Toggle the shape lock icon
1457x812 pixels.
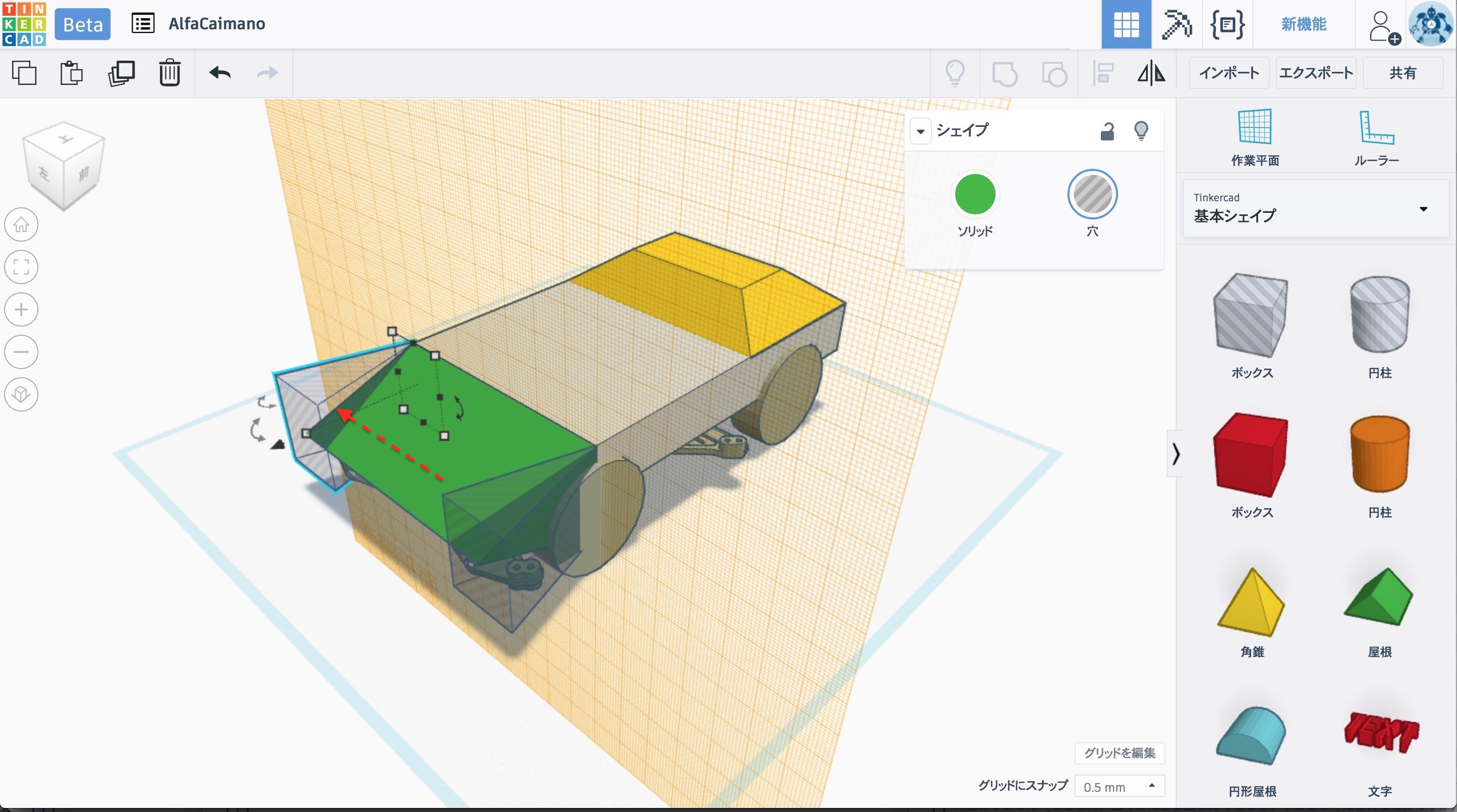pos(1107,131)
